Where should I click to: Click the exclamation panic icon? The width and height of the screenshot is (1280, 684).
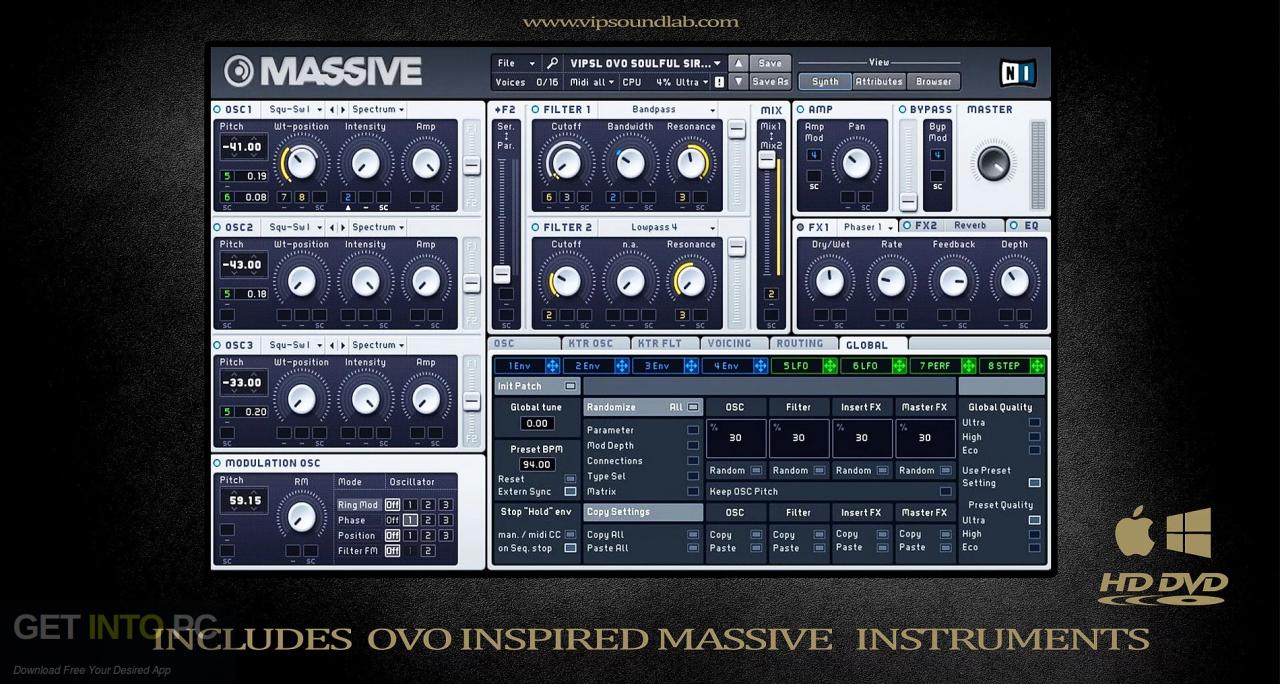coord(718,82)
